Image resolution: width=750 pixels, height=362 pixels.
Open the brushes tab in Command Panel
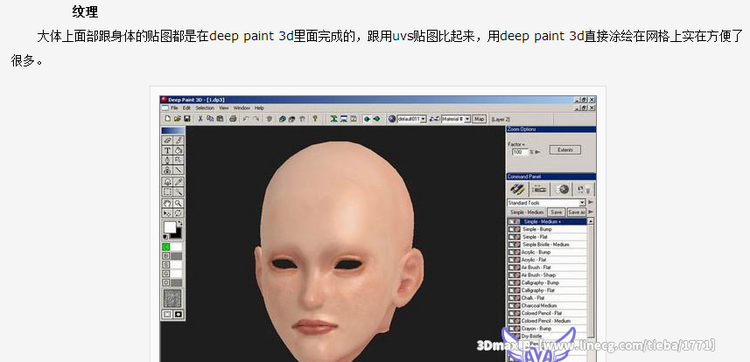tap(518, 189)
